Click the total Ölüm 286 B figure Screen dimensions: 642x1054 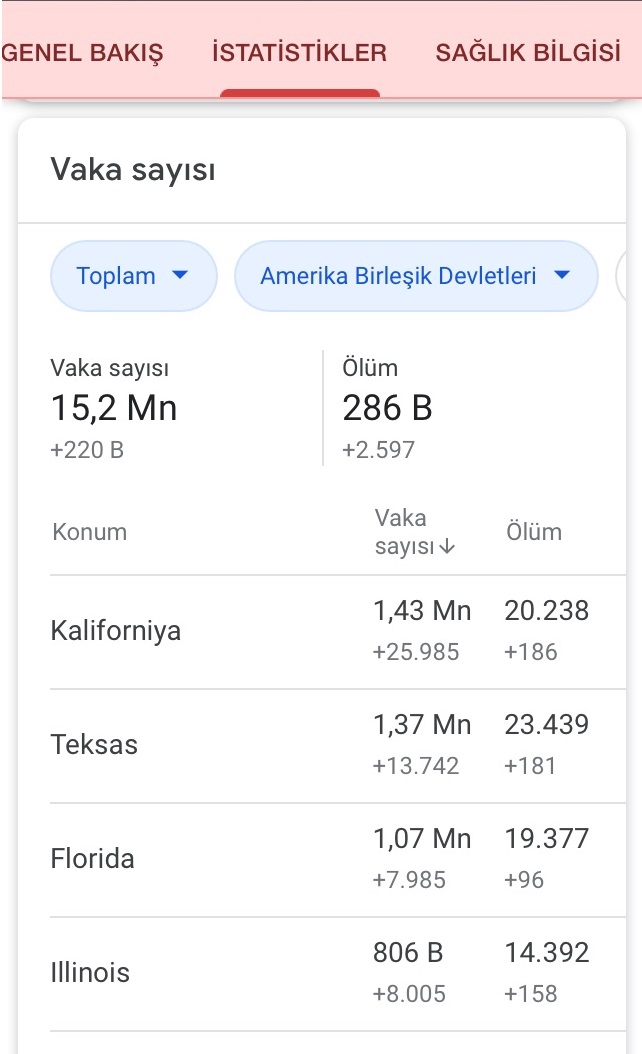tap(387, 408)
